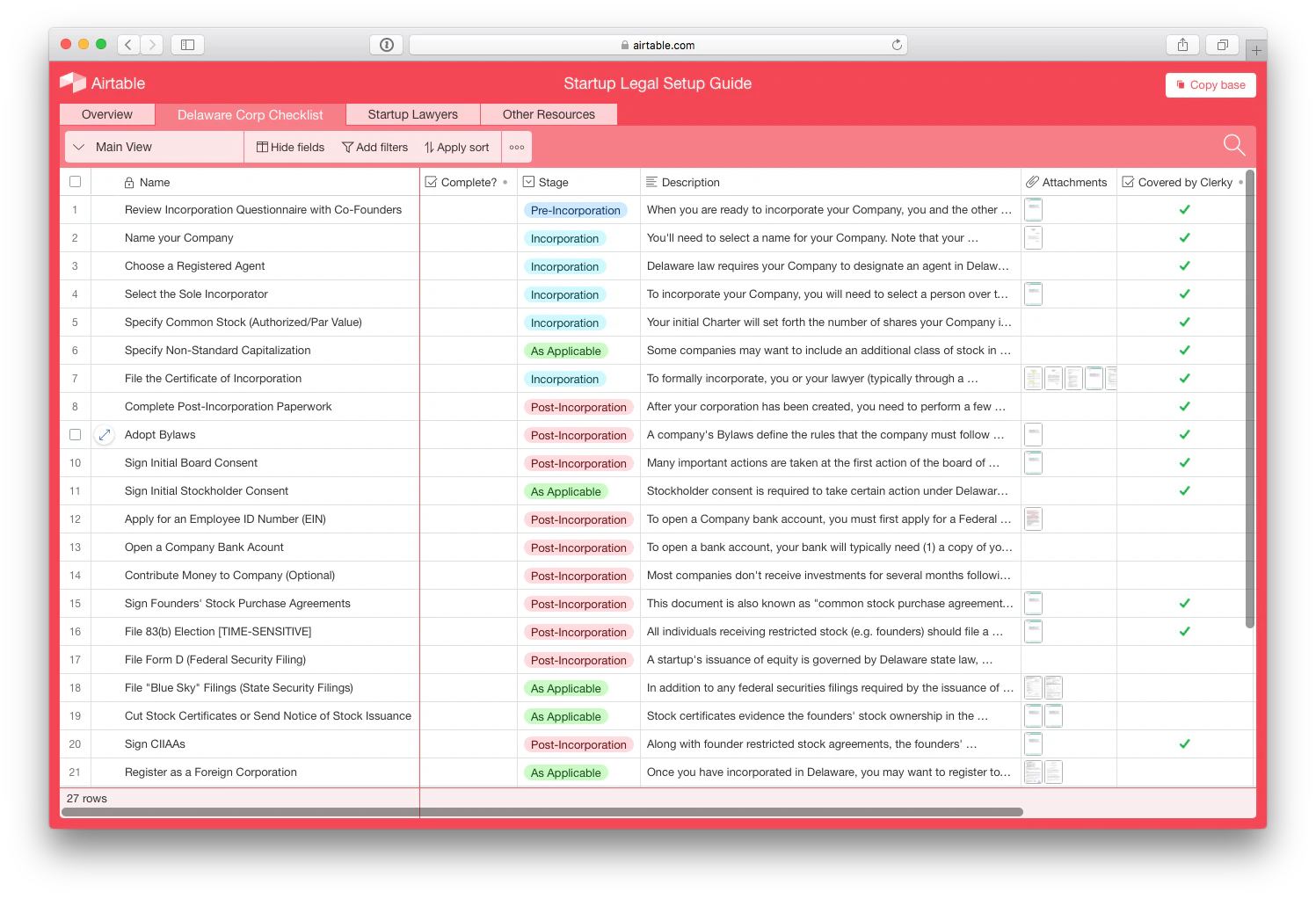Viewport: 1316px width, 899px height.
Task: Toggle Covered by Clerky for Sign Initial Stockholder Consent
Action: click(1184, 490)
